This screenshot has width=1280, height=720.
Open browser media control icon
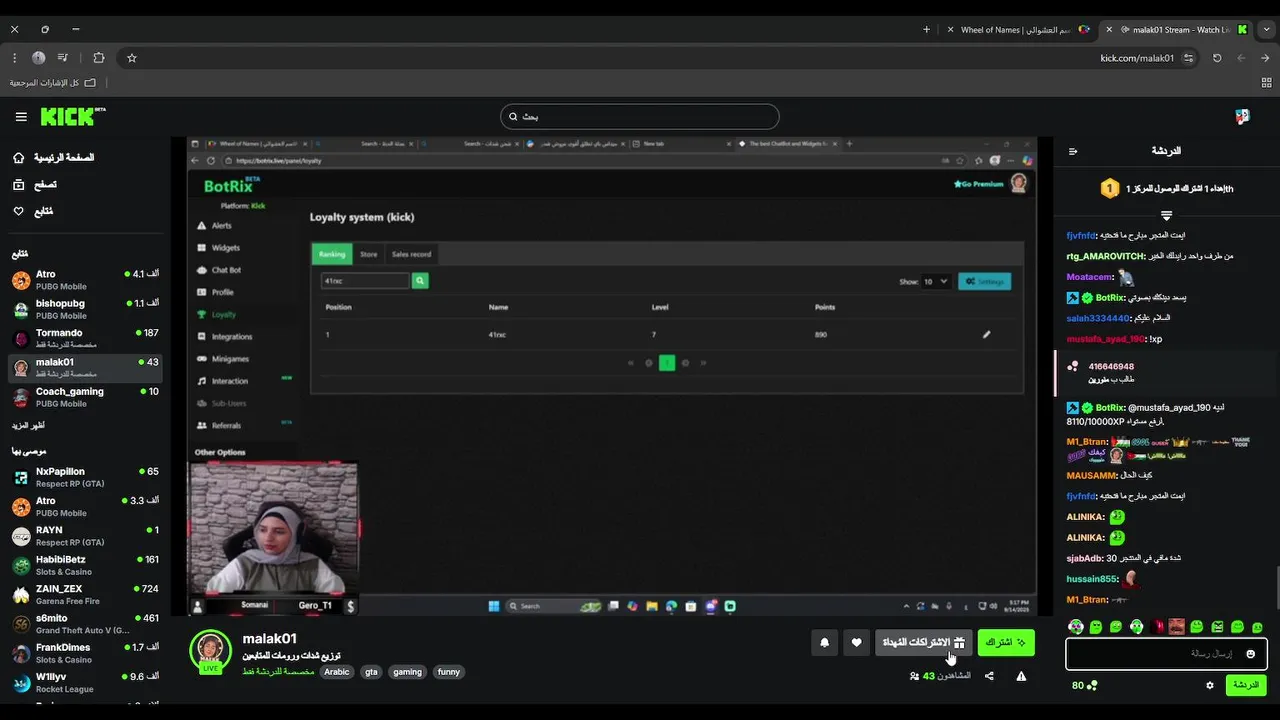pyautogui.click(x=63, y=58)
